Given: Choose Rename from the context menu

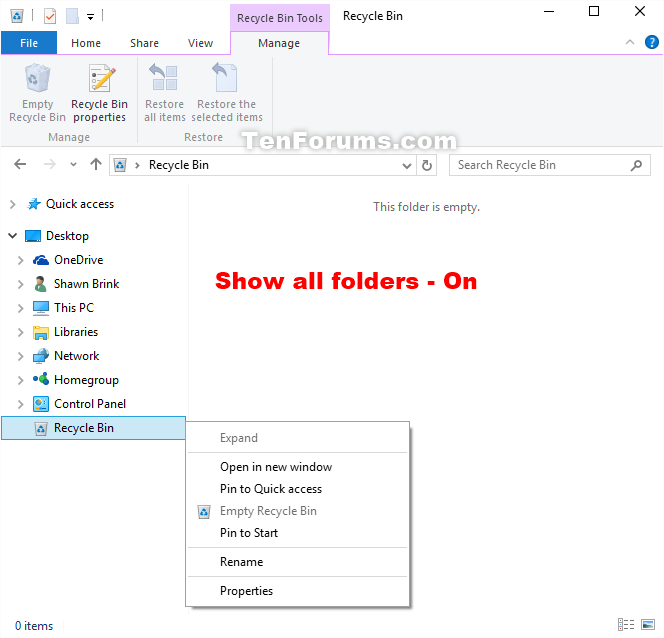Looking at the screenshot, I should (298, 562).
